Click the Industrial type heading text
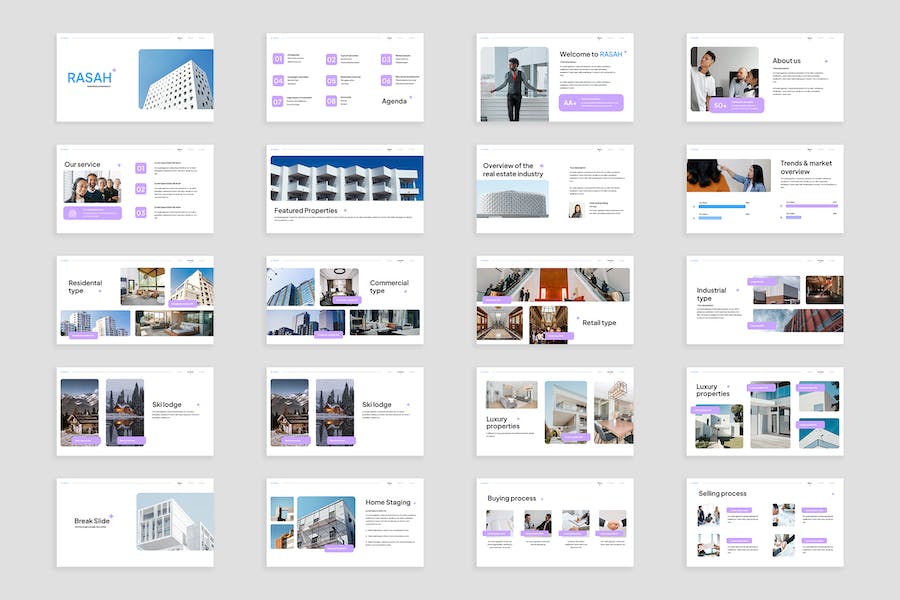900x600 pixels. click(x=711, y=294)
